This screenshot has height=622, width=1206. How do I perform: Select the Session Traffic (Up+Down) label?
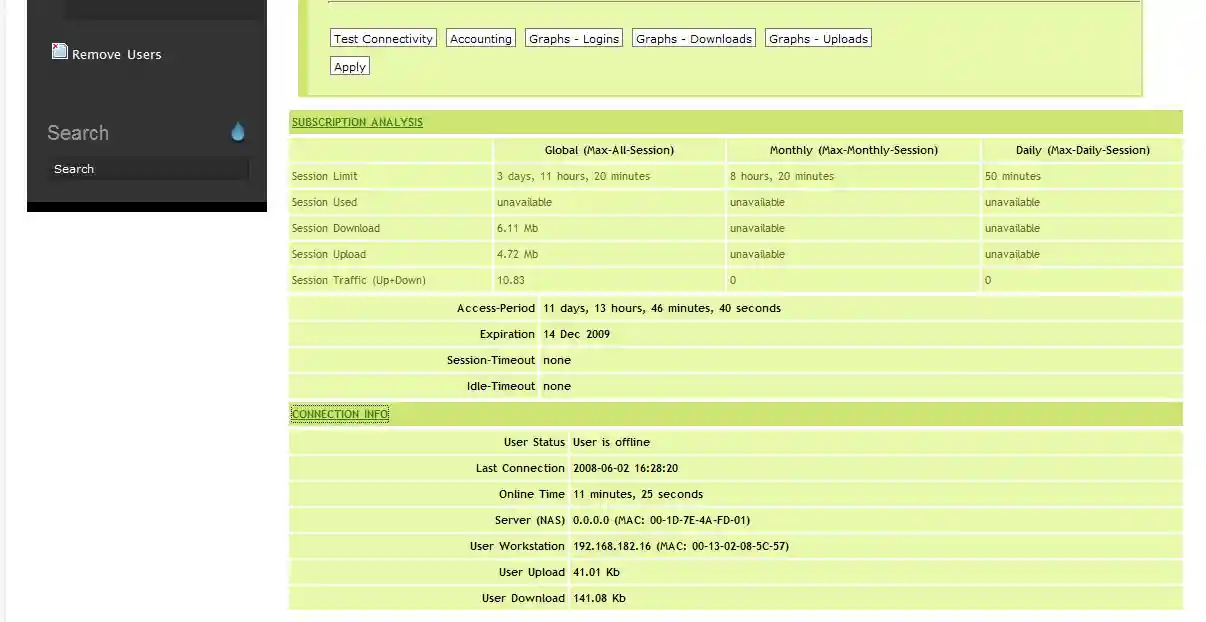tap(358, 280)
